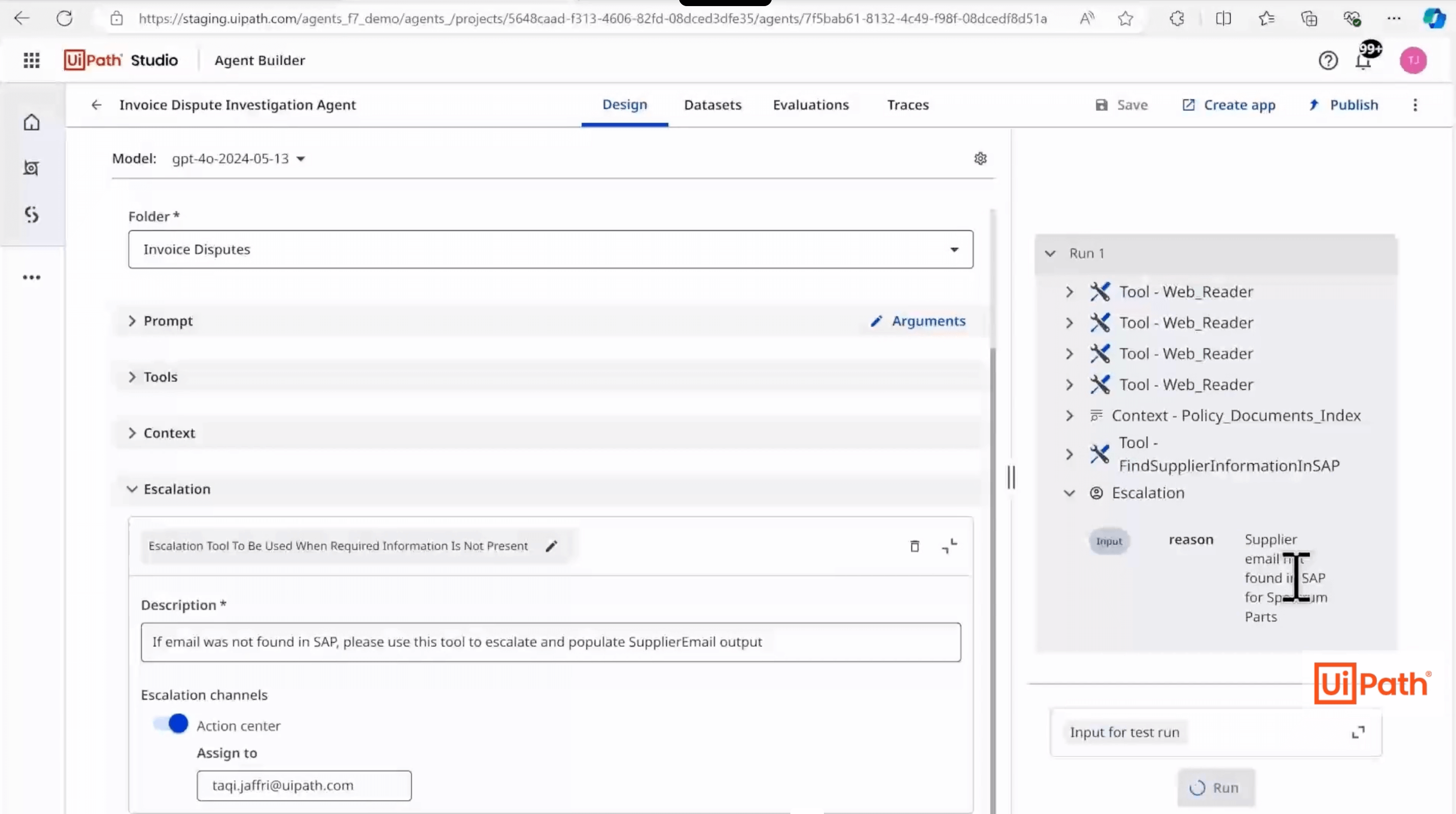Disable the Action center escalation channel
1456x814 pixels.
(168, 724)
